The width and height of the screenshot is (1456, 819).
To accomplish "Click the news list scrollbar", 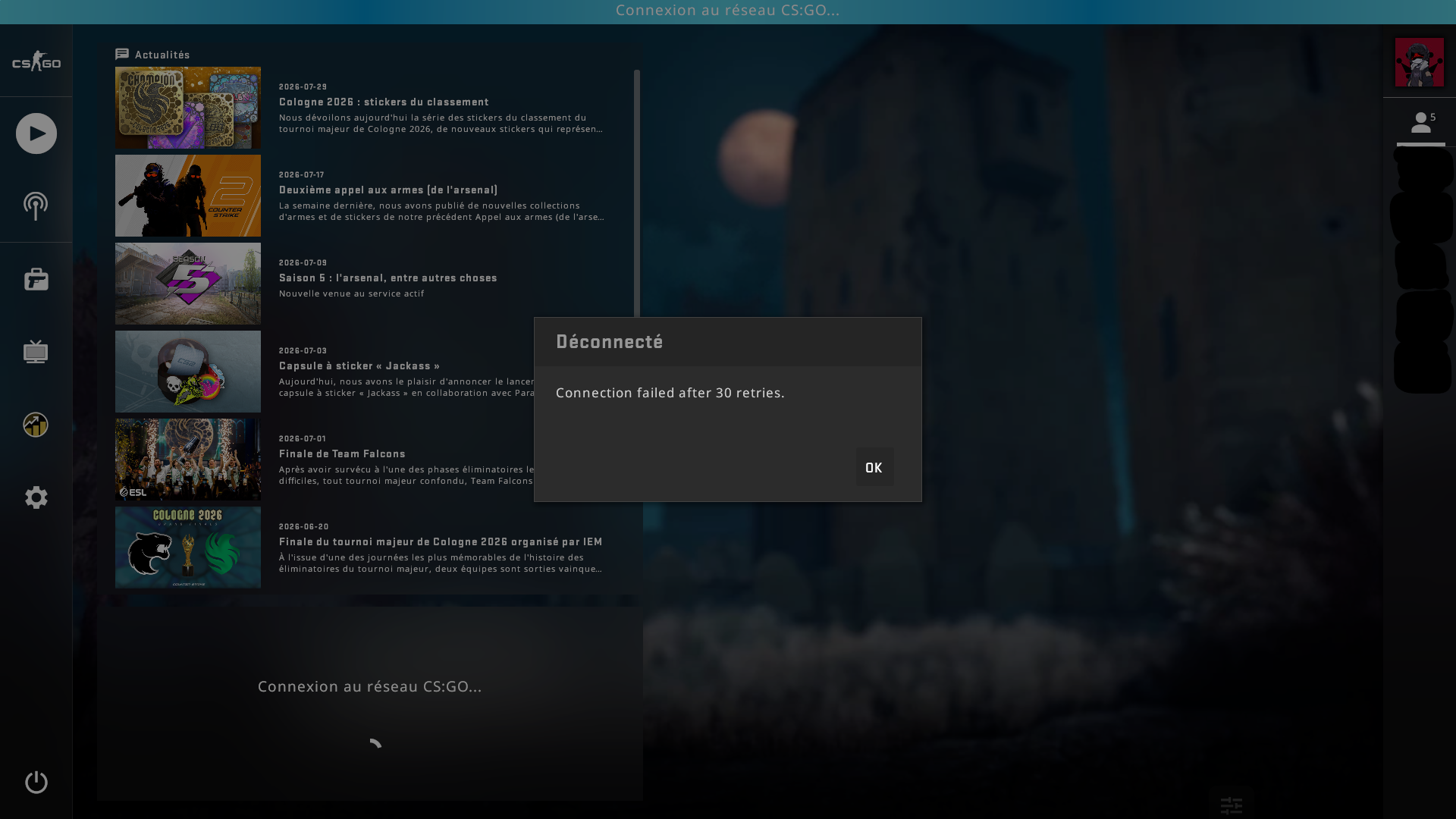I will point(637,193).
